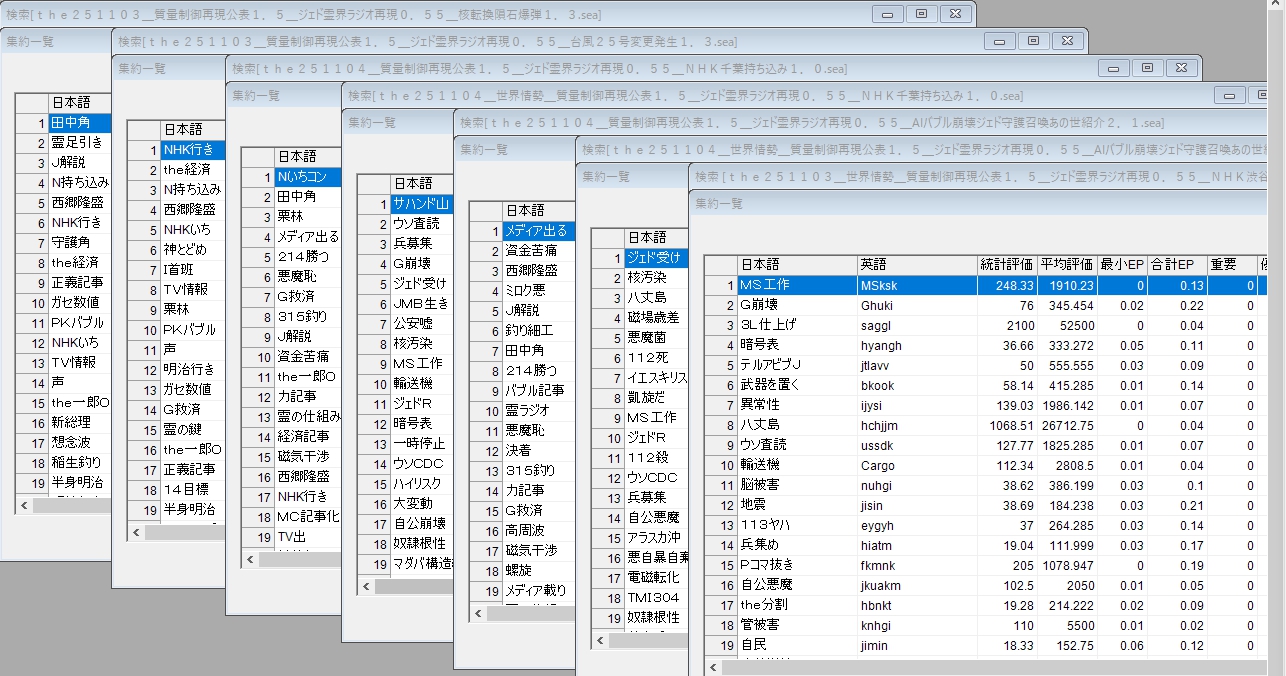Image resolution: width=1286 pixels, height=676 pixels.
Task: Click the left scroll arrow under the NHK行き list
Action: pos(136,533)
